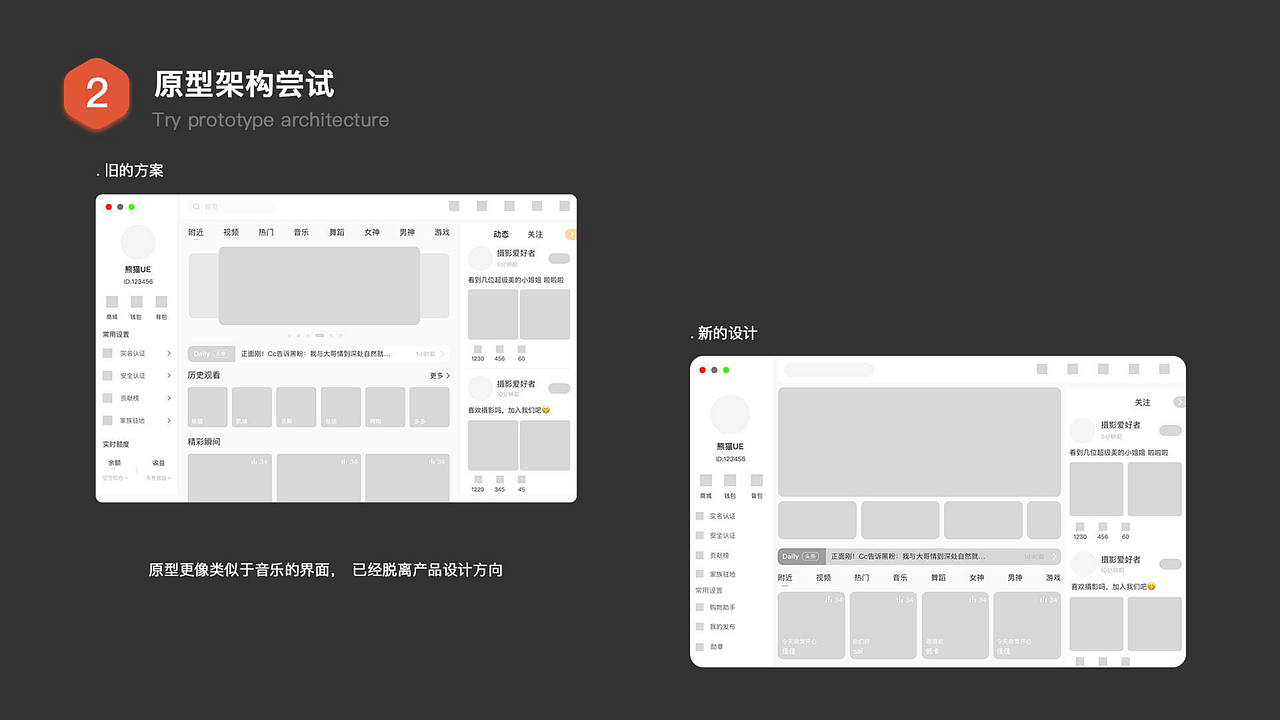Select the 家族驻地 icon in the new design sidebar
Screen dimensions: 1280x720
[700, 574]
